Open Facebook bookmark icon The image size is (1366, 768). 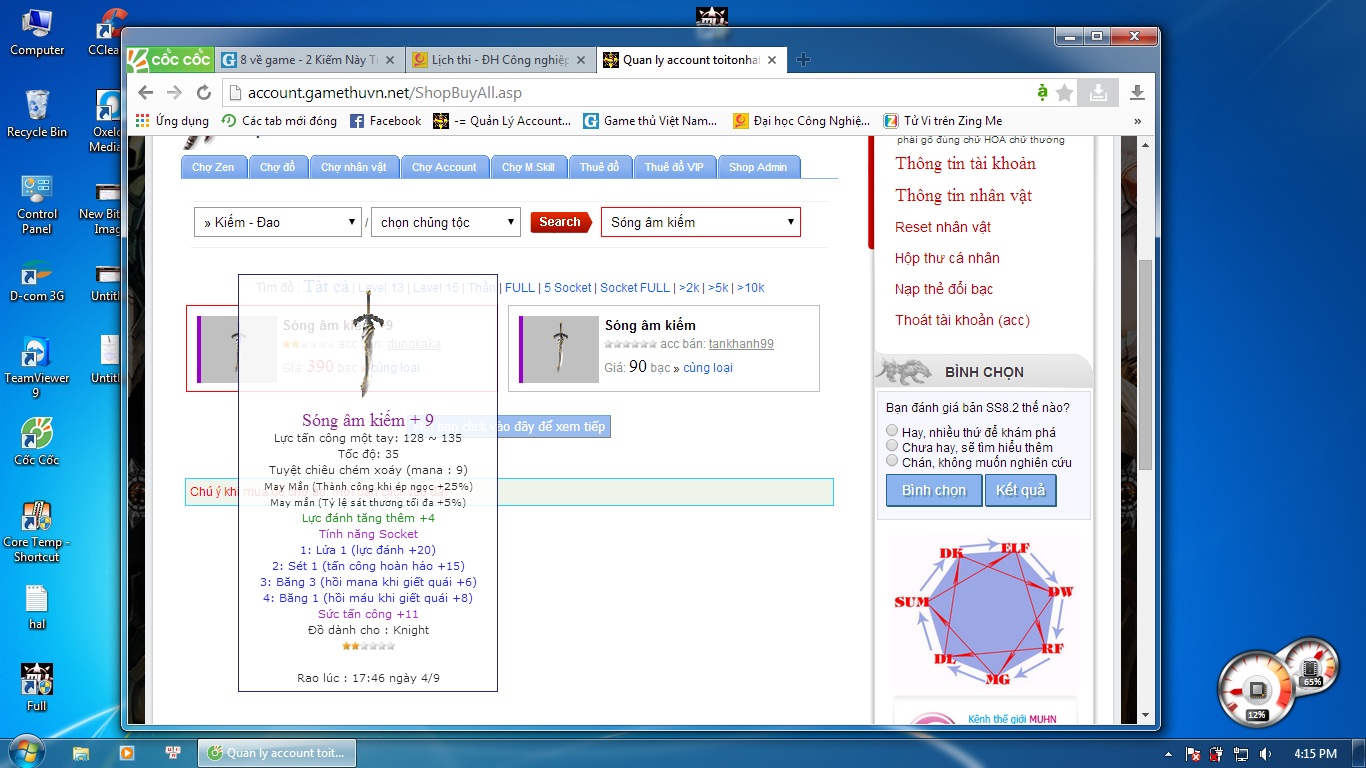pos(357,121)
